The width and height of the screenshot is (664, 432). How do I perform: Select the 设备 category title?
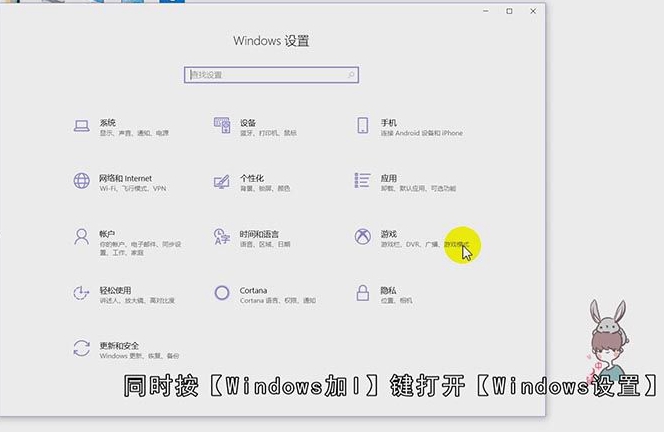click(x=248, y=123)
